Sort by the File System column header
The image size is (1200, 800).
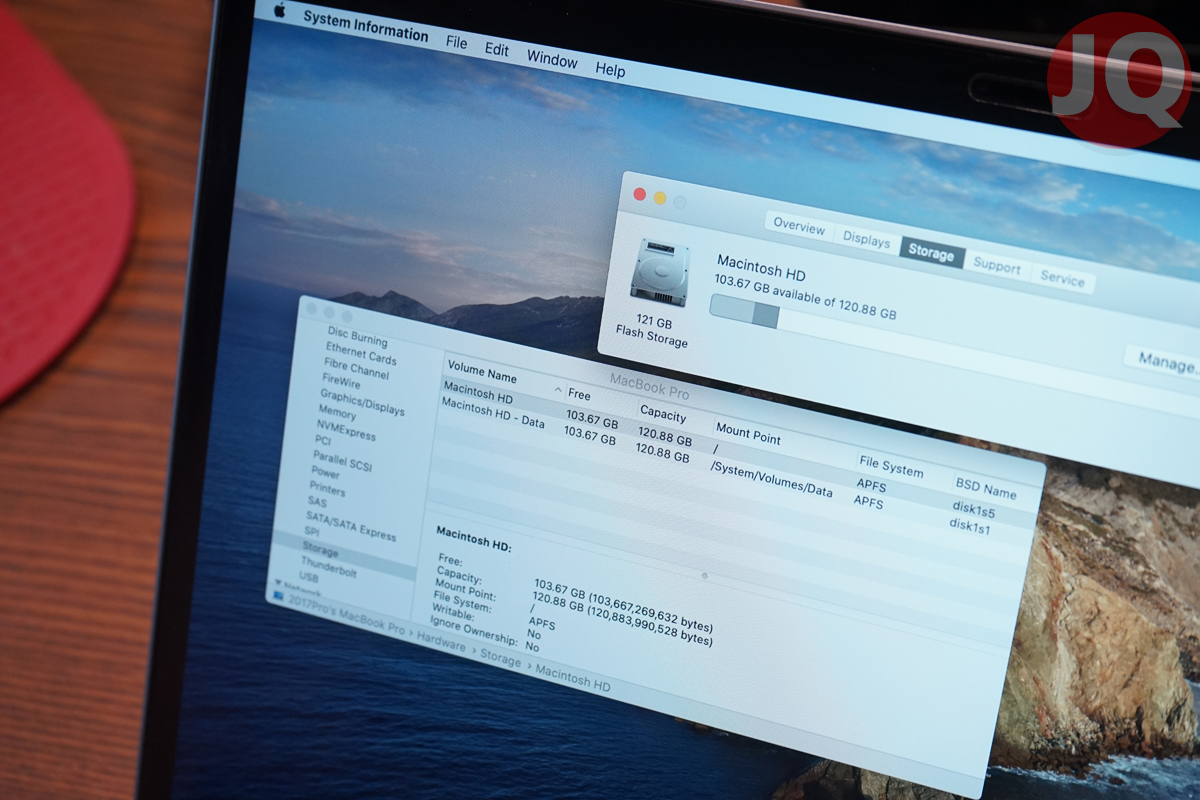tap(891, 466)
